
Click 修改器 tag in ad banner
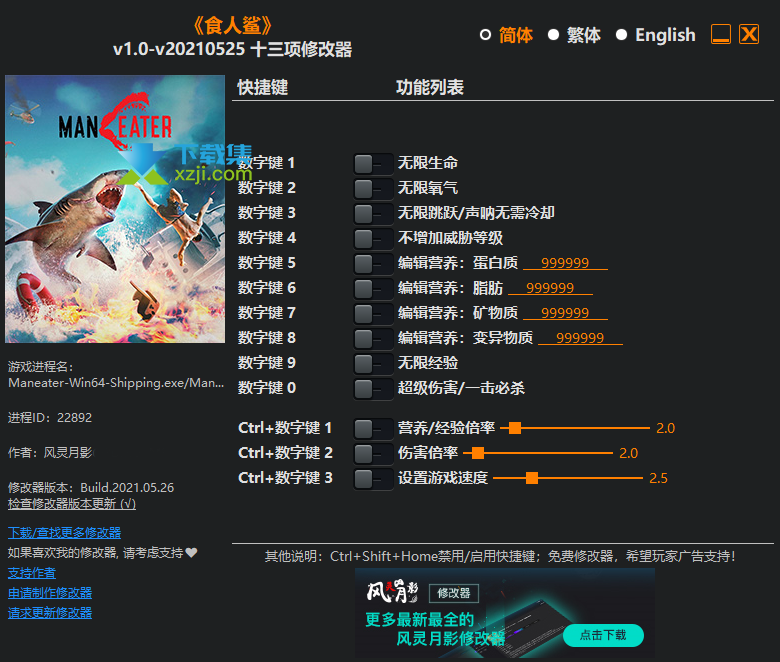[x=454, y=593]
